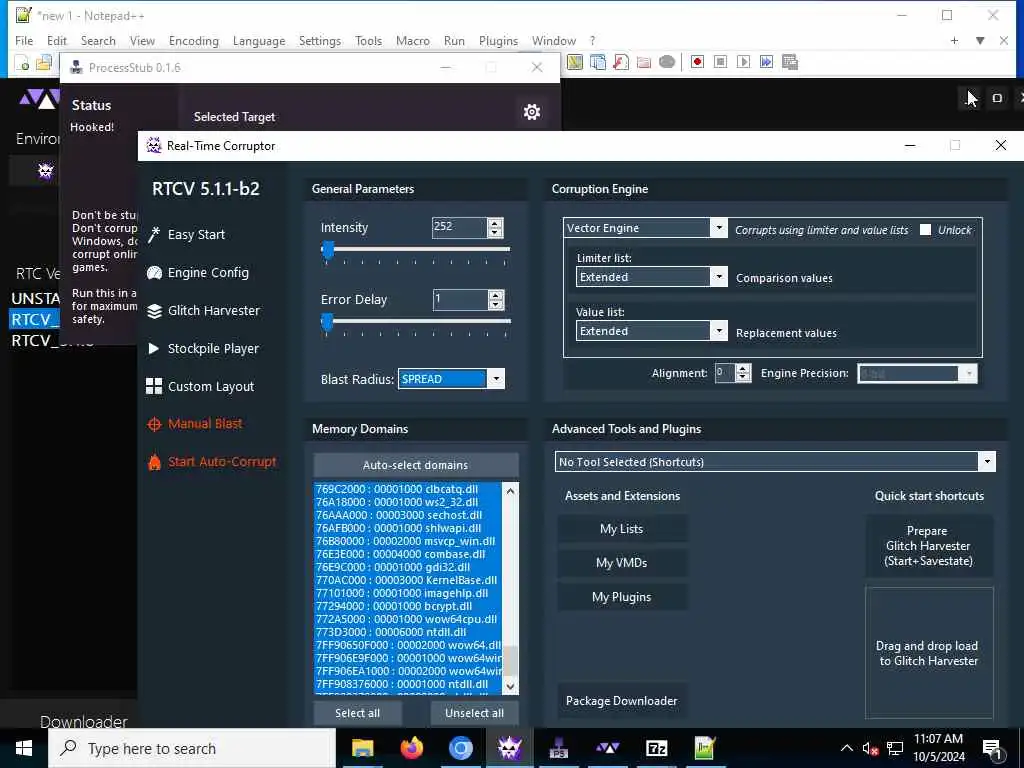Image resolution: width=1024 pixels, height=768 pixels.
Task: Open Windows Start menu
Action: [24, 748]
